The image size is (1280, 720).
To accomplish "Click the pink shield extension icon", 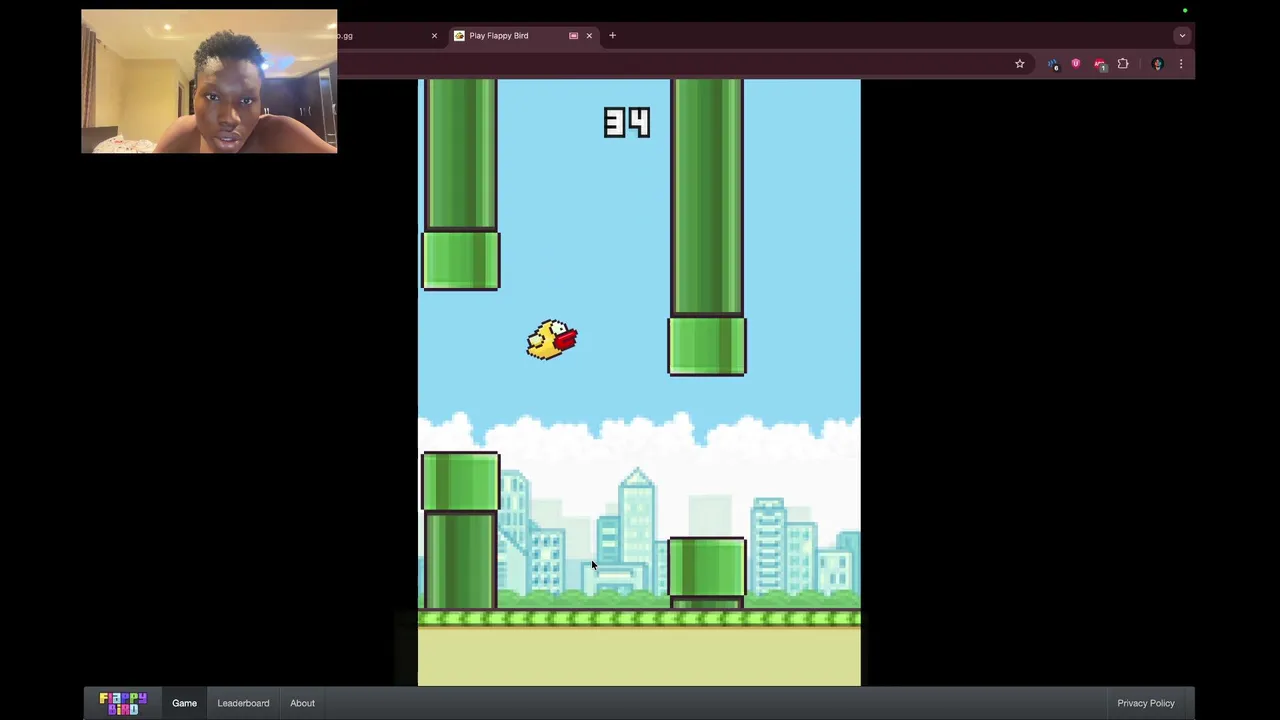I will pyautogui.click(x=1076, y=64).
